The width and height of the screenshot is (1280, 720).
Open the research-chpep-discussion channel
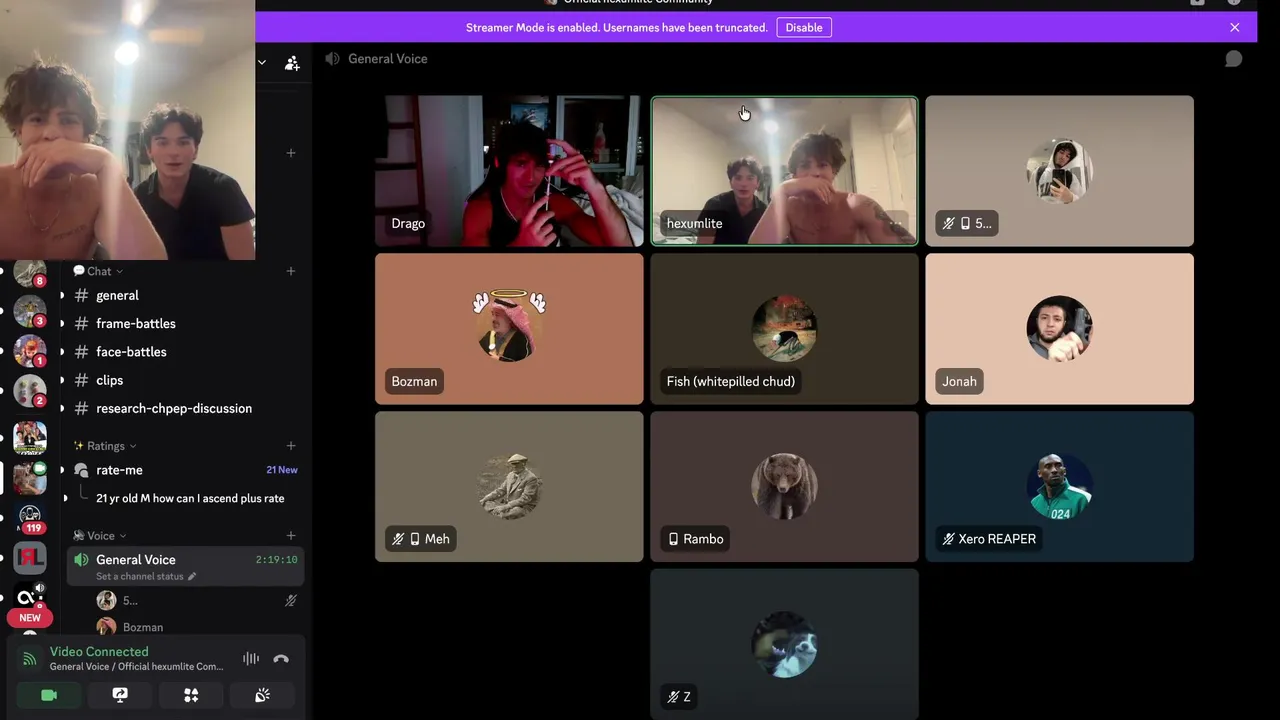[x=174, y=408]
